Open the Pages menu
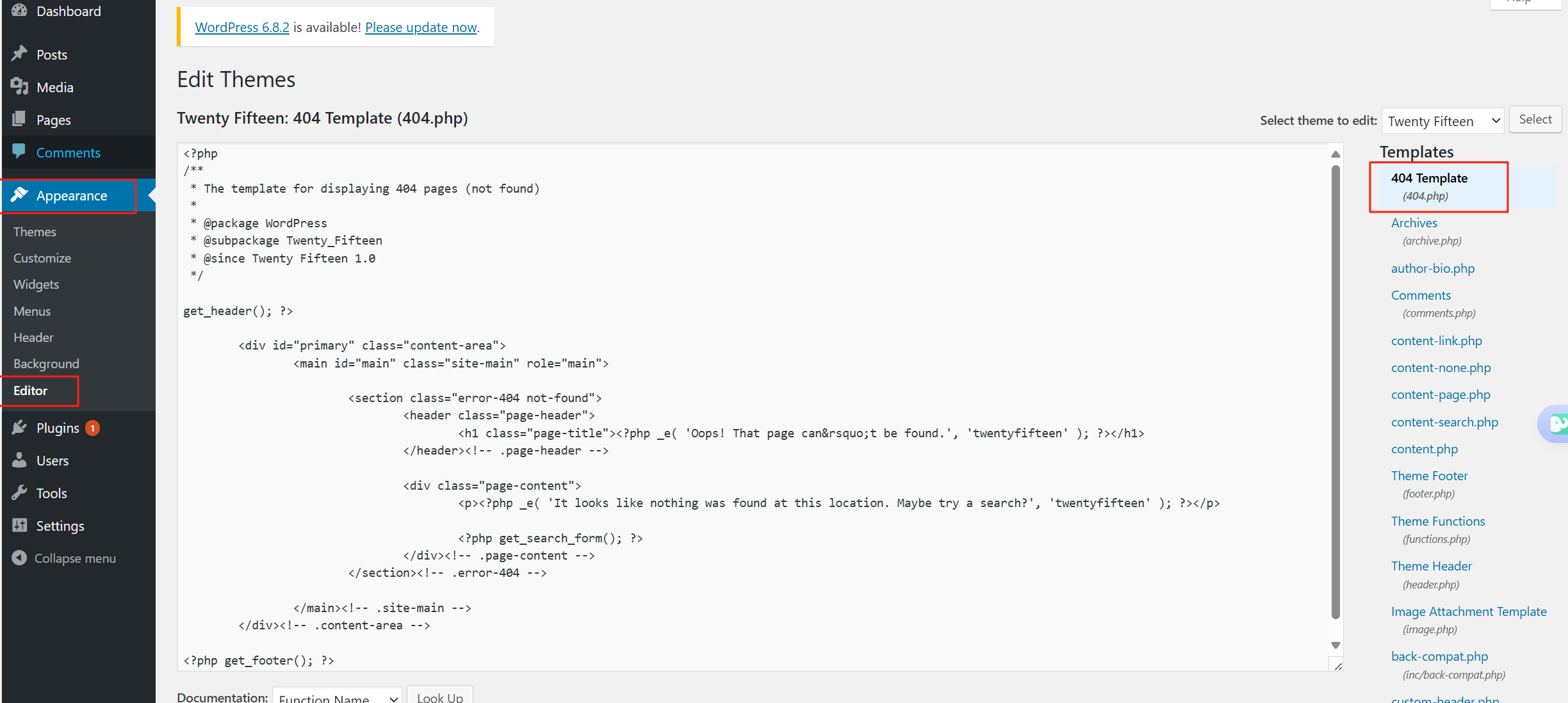 click(54, 120)
